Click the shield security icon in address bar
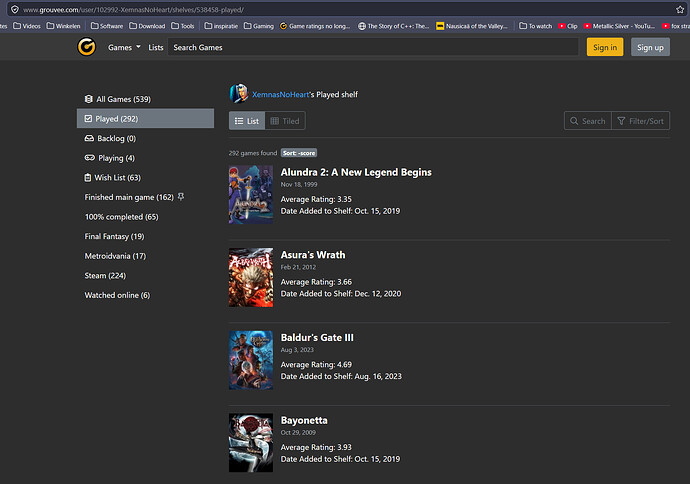 15,9
